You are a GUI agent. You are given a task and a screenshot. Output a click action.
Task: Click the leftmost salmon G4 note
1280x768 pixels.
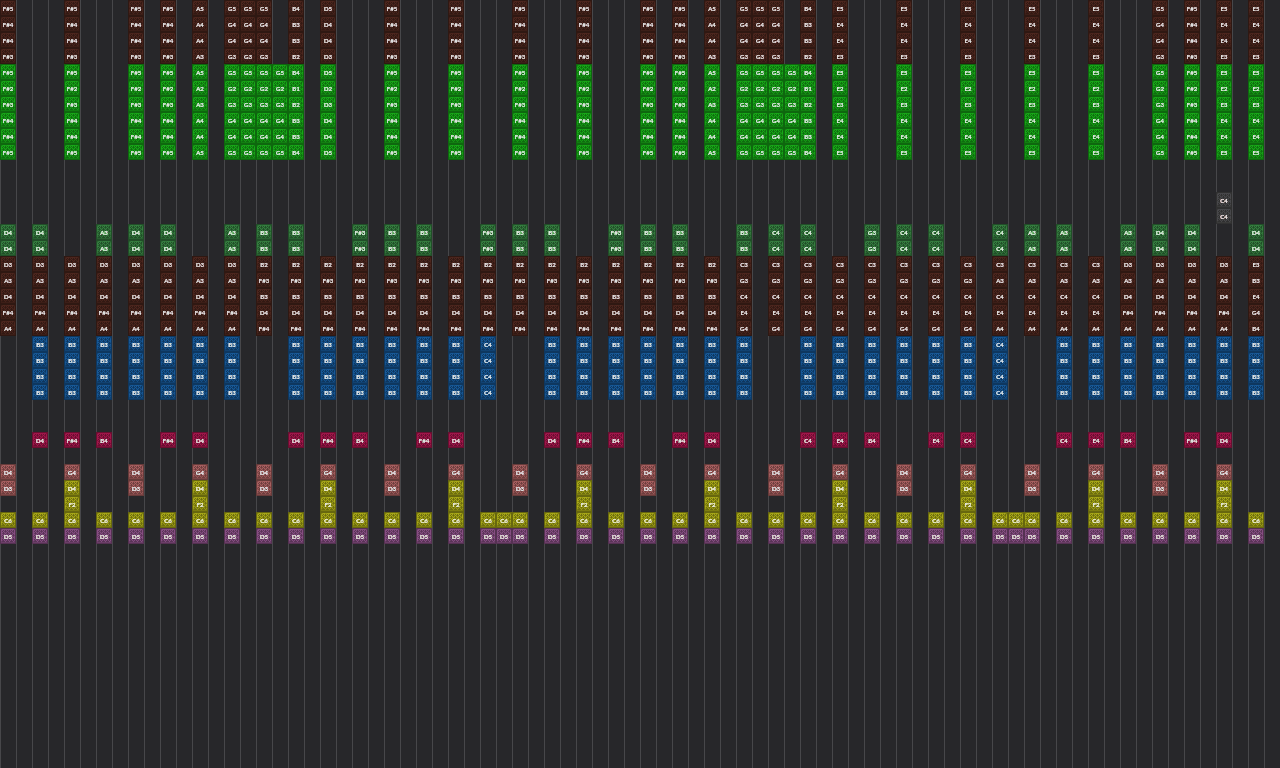click(72, 472)
